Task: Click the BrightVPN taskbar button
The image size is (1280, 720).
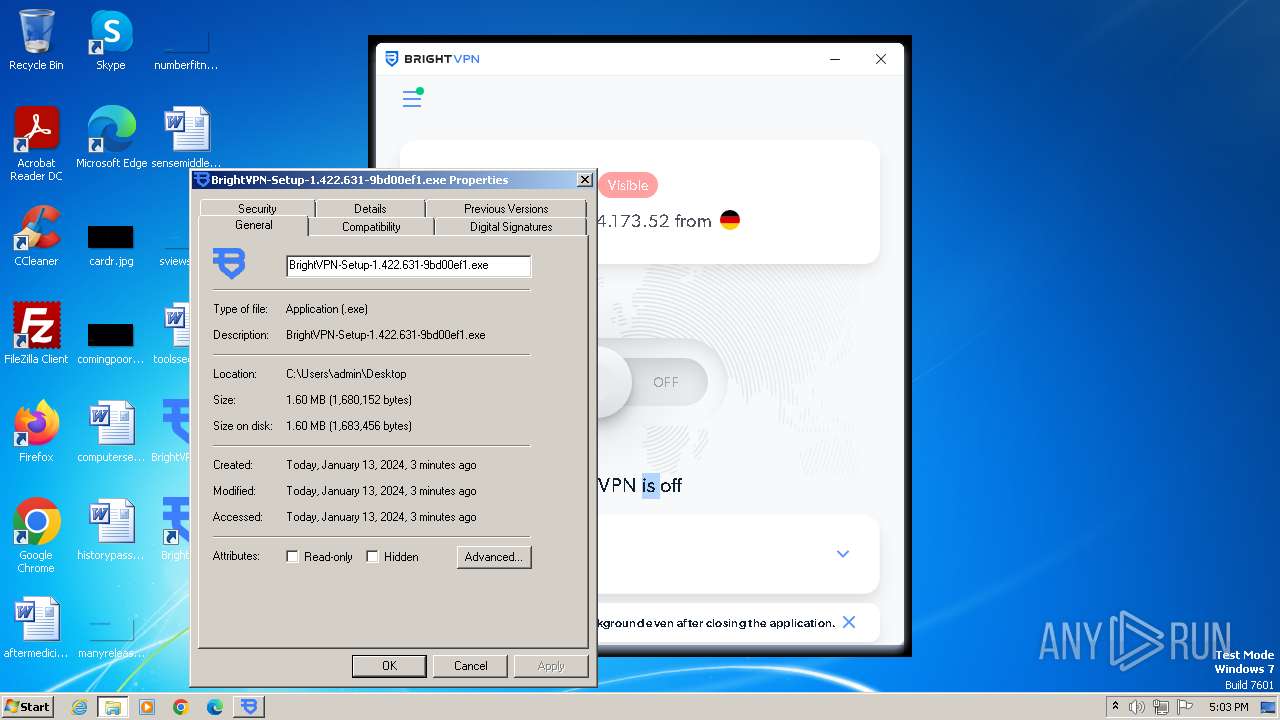Action: pos(249,707)
